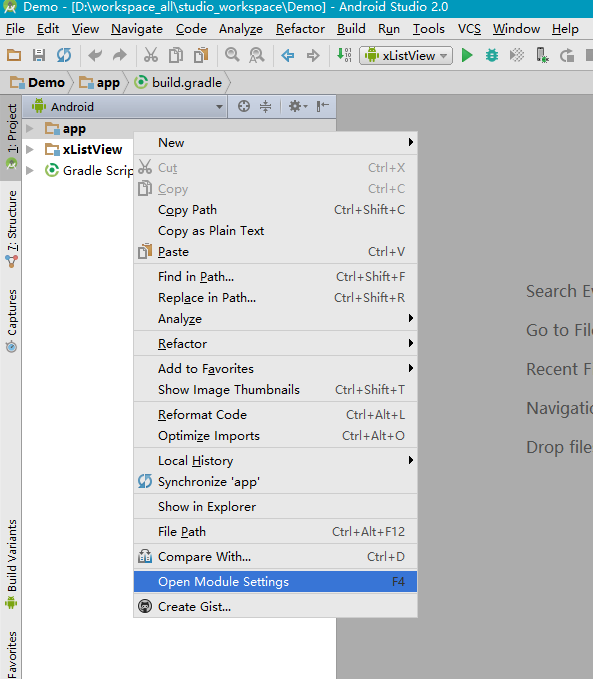Viewport: 593px width, 679px height.
Task: Open the AVD Manager phone icon
Action: tap(541, 55)
